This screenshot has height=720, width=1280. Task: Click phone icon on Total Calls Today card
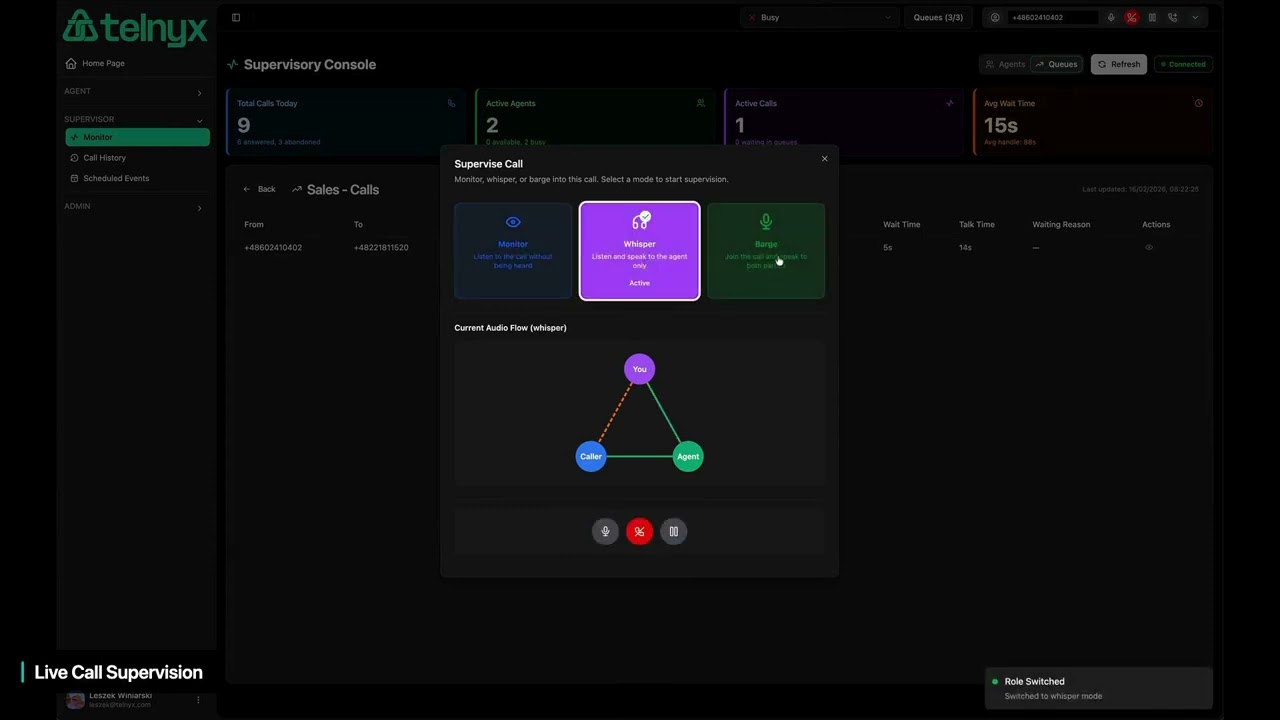click(x=452, y=103)
